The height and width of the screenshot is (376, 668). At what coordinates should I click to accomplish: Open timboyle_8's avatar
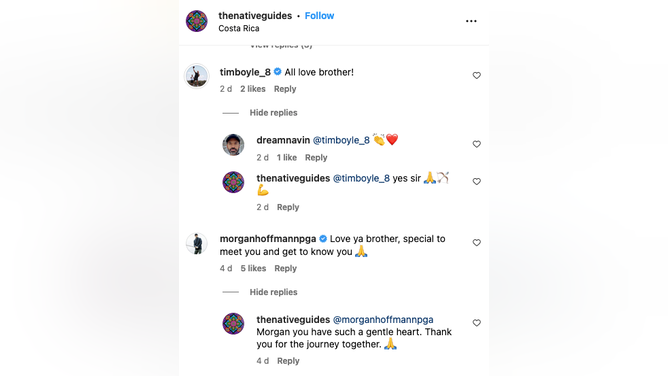coord(196,76)
